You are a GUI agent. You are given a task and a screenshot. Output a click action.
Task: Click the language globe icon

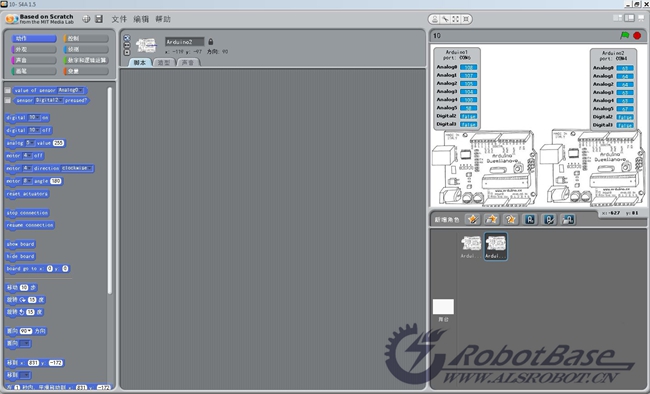(x=86, y=19)
